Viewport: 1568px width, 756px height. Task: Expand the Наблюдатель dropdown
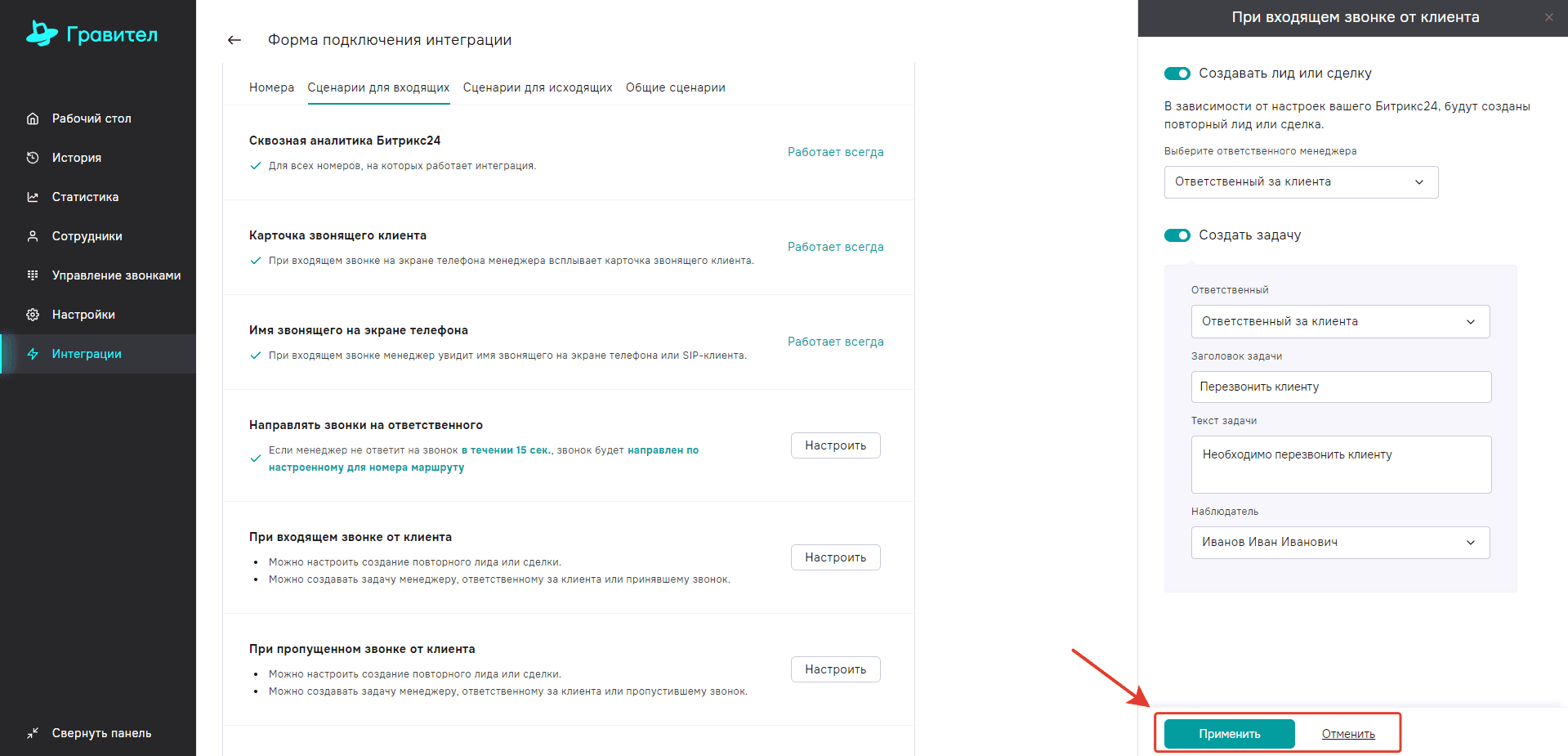(x=1340, y=543)
